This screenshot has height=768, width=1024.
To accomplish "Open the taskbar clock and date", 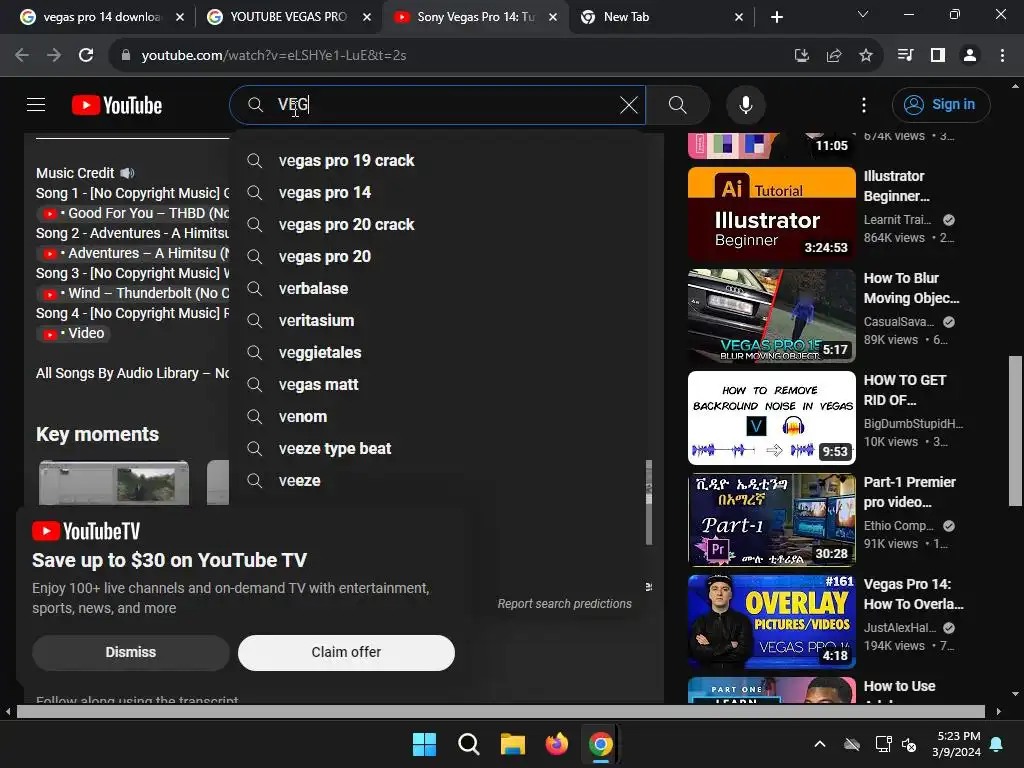I will (x=958, y=744).
